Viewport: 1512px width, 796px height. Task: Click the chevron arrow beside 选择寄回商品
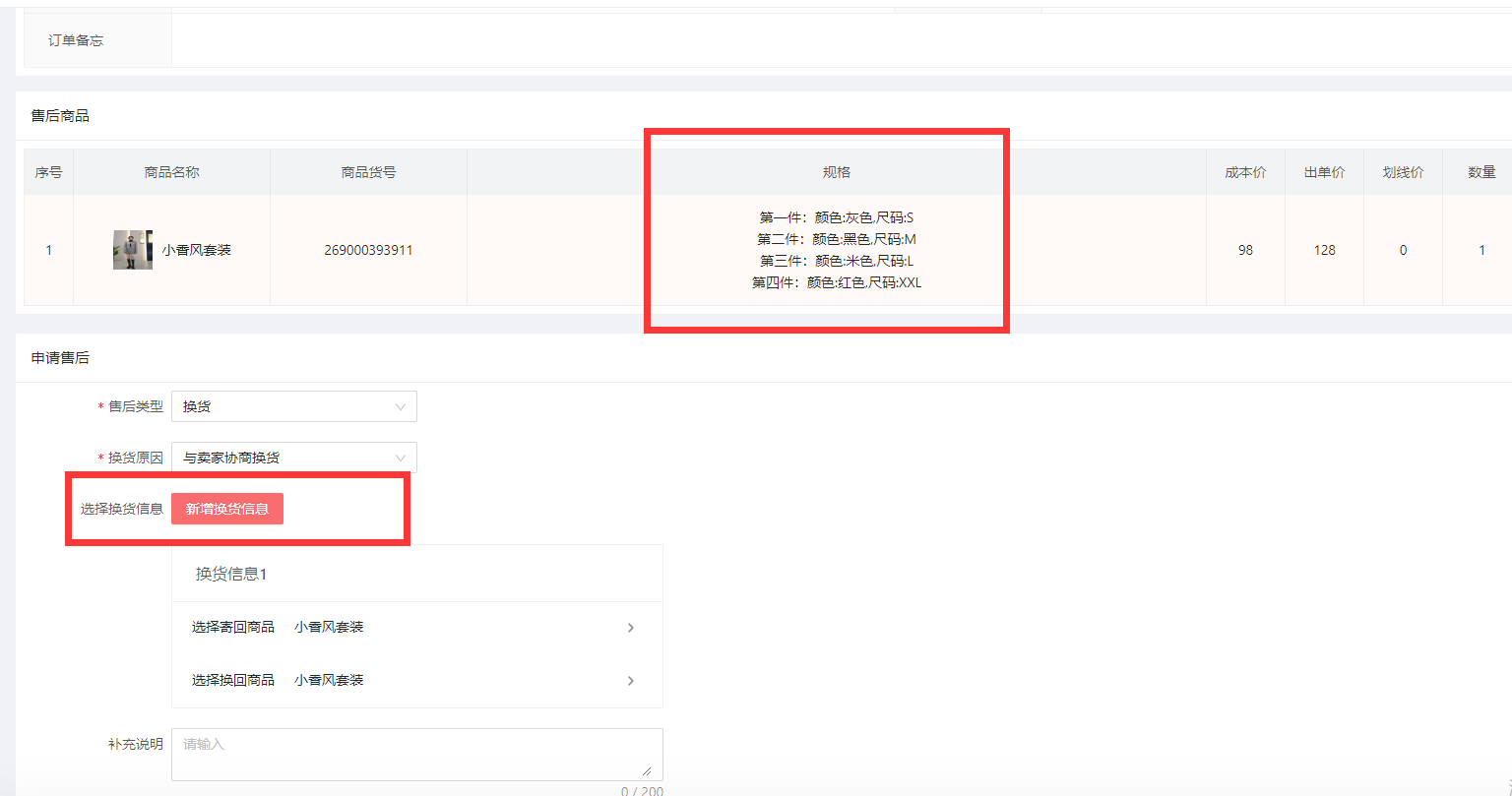[631, 628]
